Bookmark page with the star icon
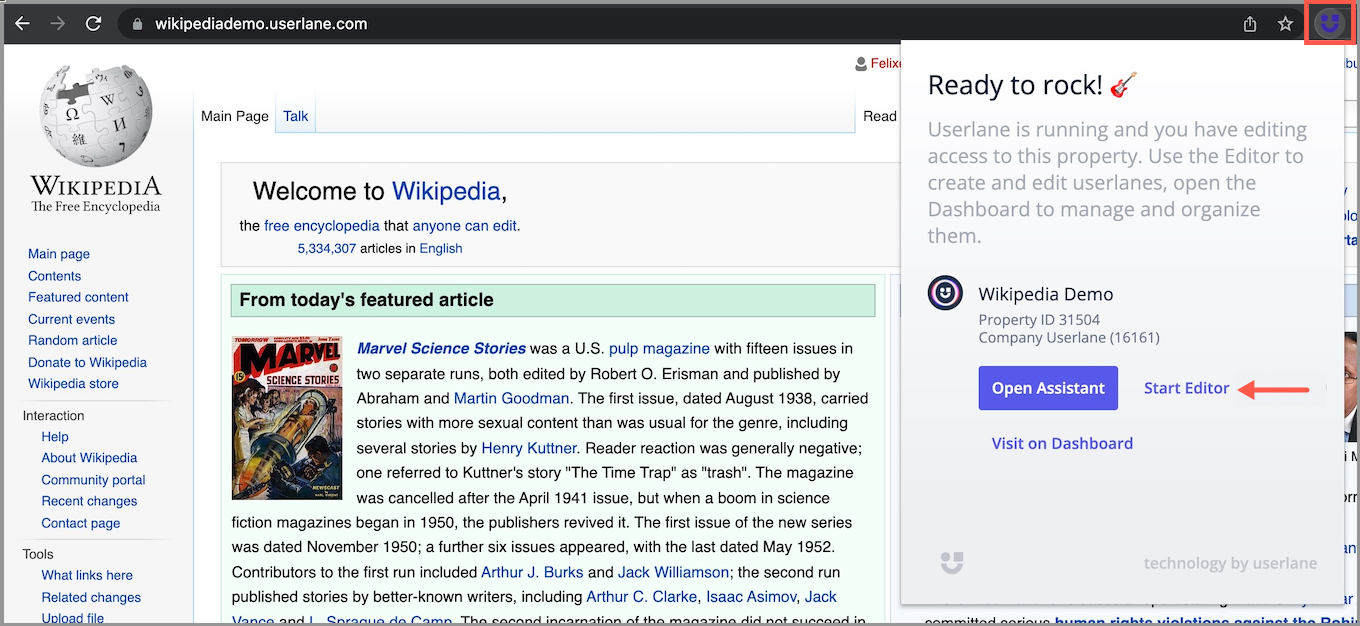 click(1286, 23)
